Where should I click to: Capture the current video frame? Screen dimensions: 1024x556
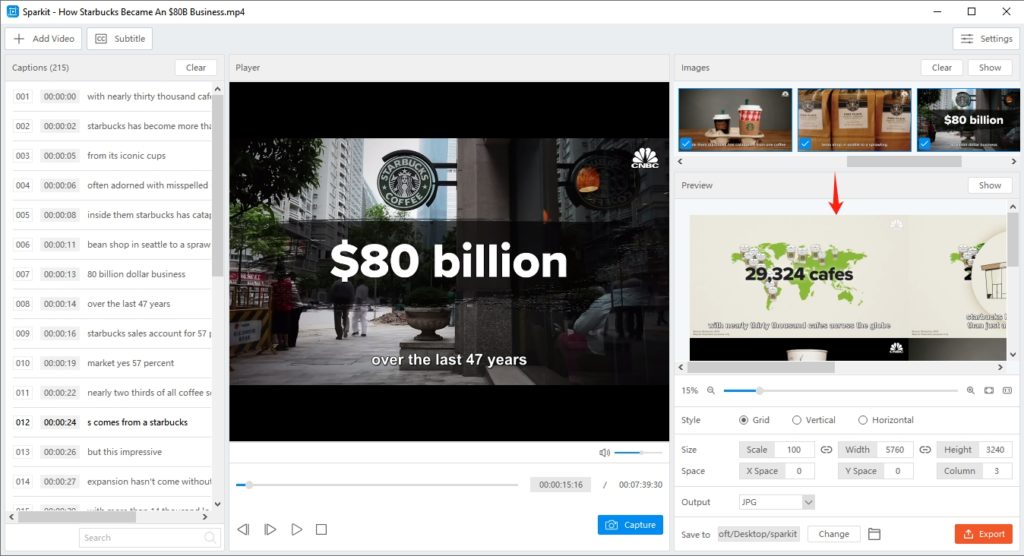click(x=630, y=525)
